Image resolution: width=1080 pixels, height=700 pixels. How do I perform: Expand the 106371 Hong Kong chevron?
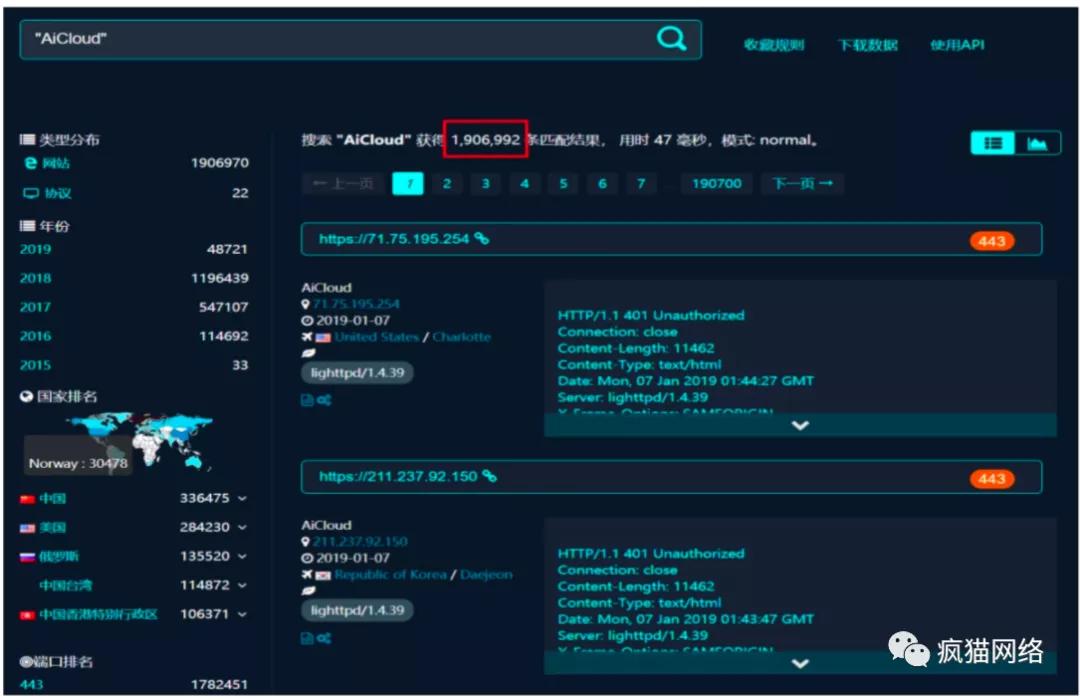[242, 614]
